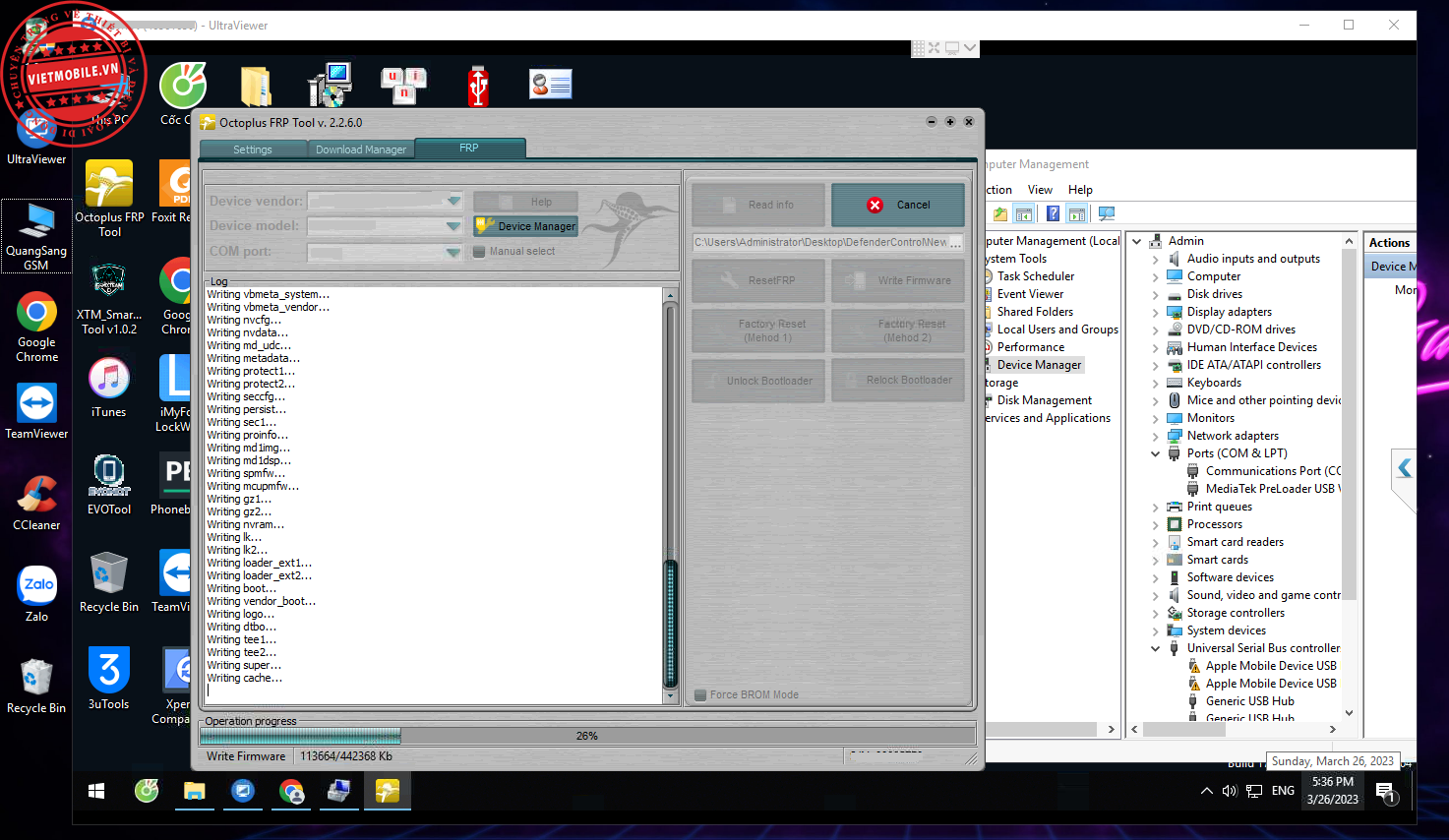
Task: Switch to the Download Manager tab
Action: point(361,150)
